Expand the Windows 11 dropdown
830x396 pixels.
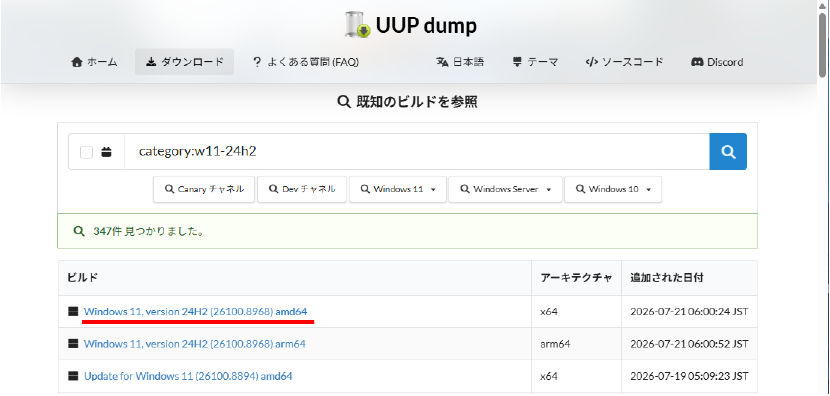pos(398,189)
